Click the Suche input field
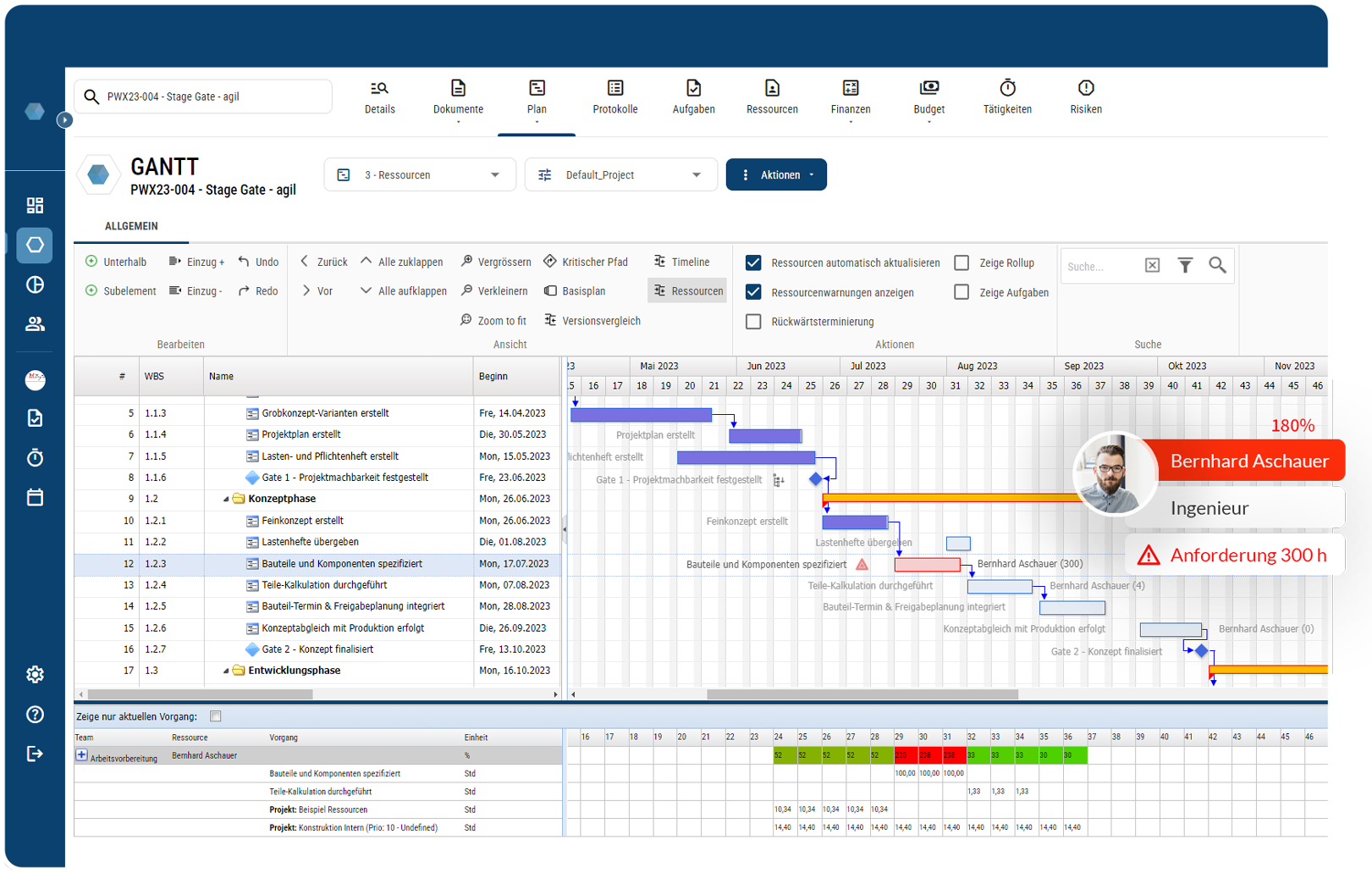The width and height of the screenshot is (1372, 873). pyautogui.click(x=1101, y=267)
